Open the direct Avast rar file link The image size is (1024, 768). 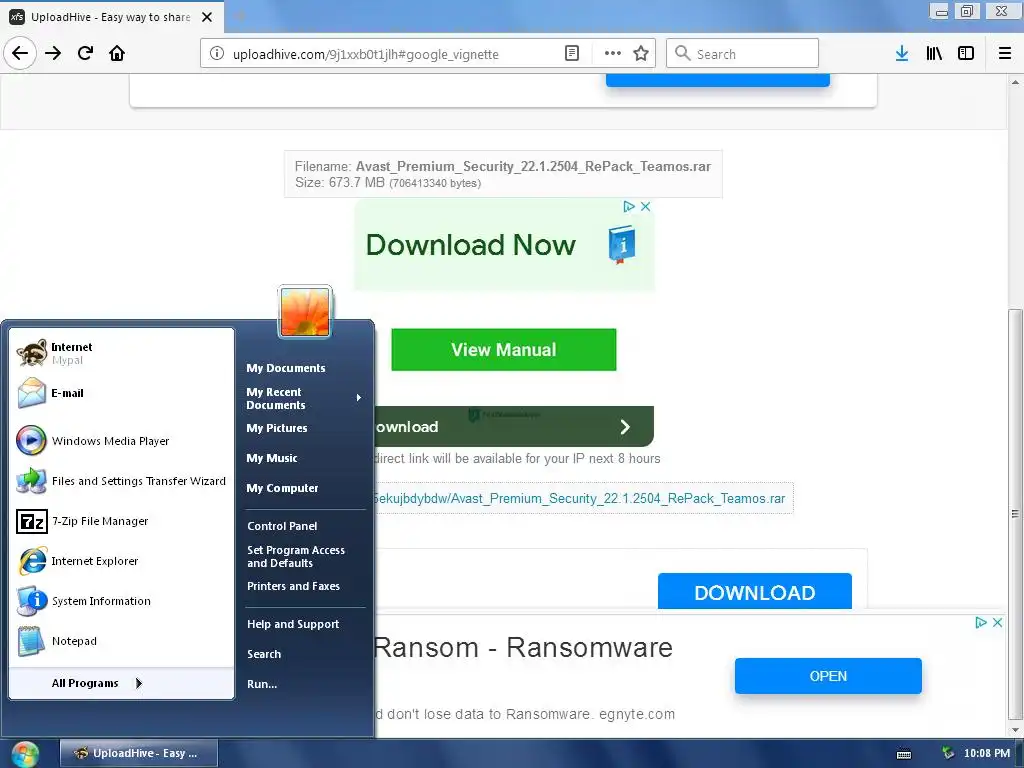coord(580,498)
